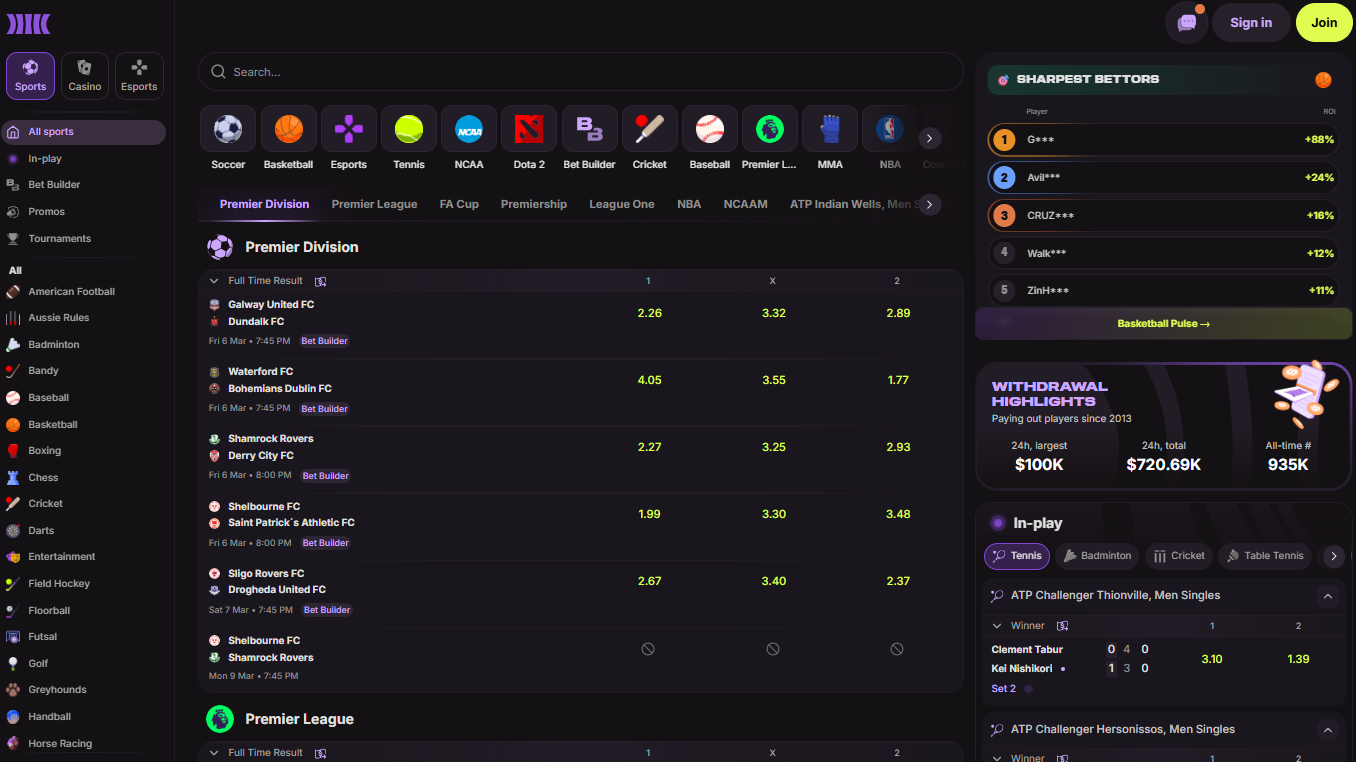Open the MMA glove icon
Viewport: 1356px width, 762px height.
point(830,130)
